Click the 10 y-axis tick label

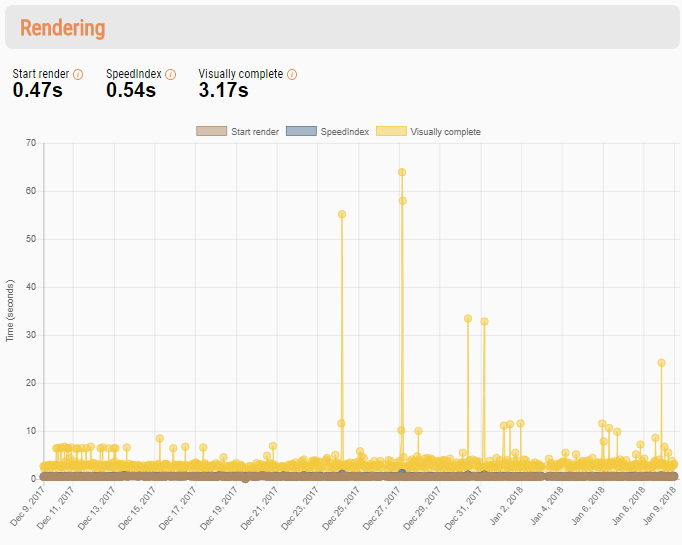(31, 431)
